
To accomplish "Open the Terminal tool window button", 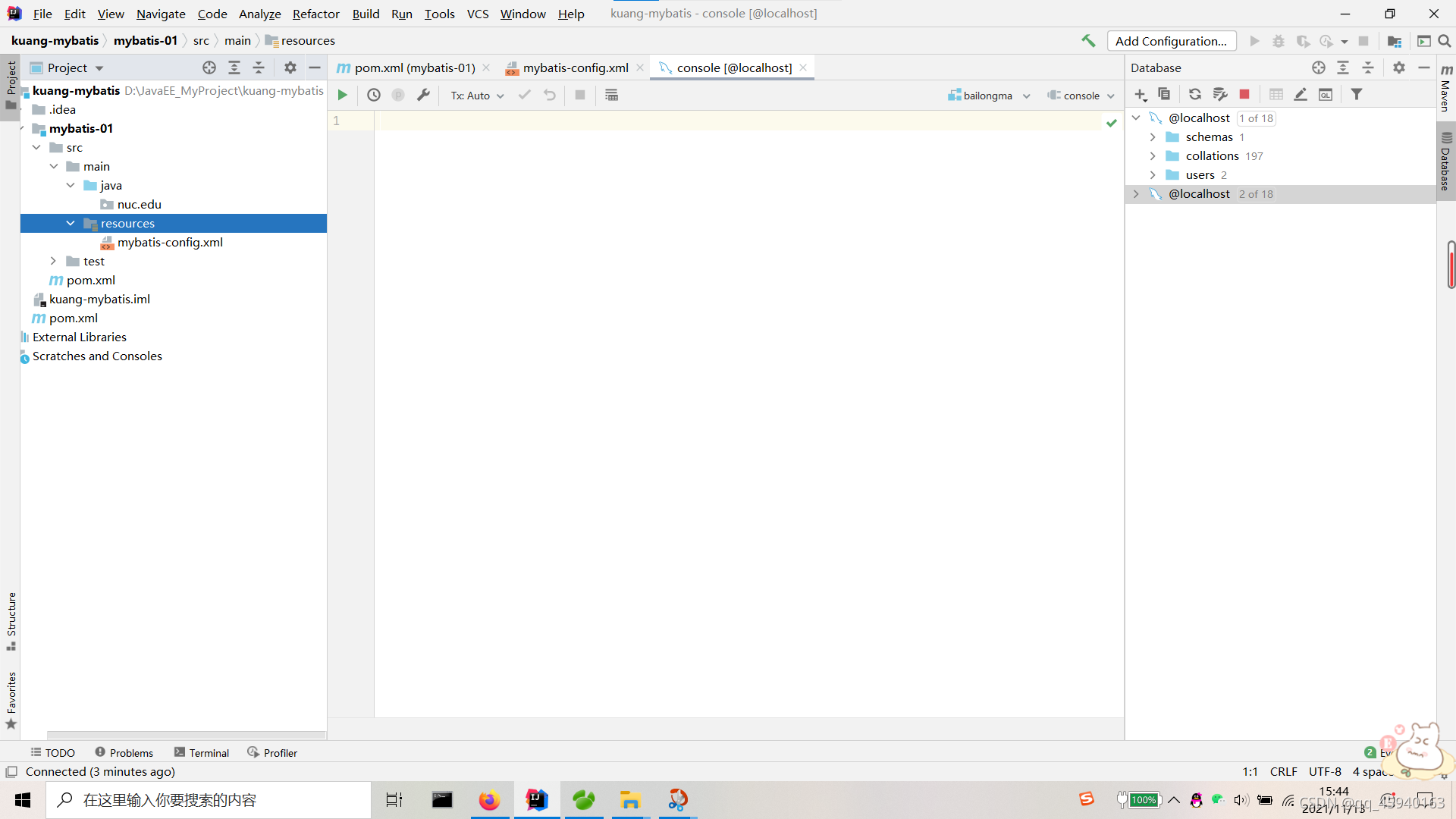I will (x=202, y=752).
